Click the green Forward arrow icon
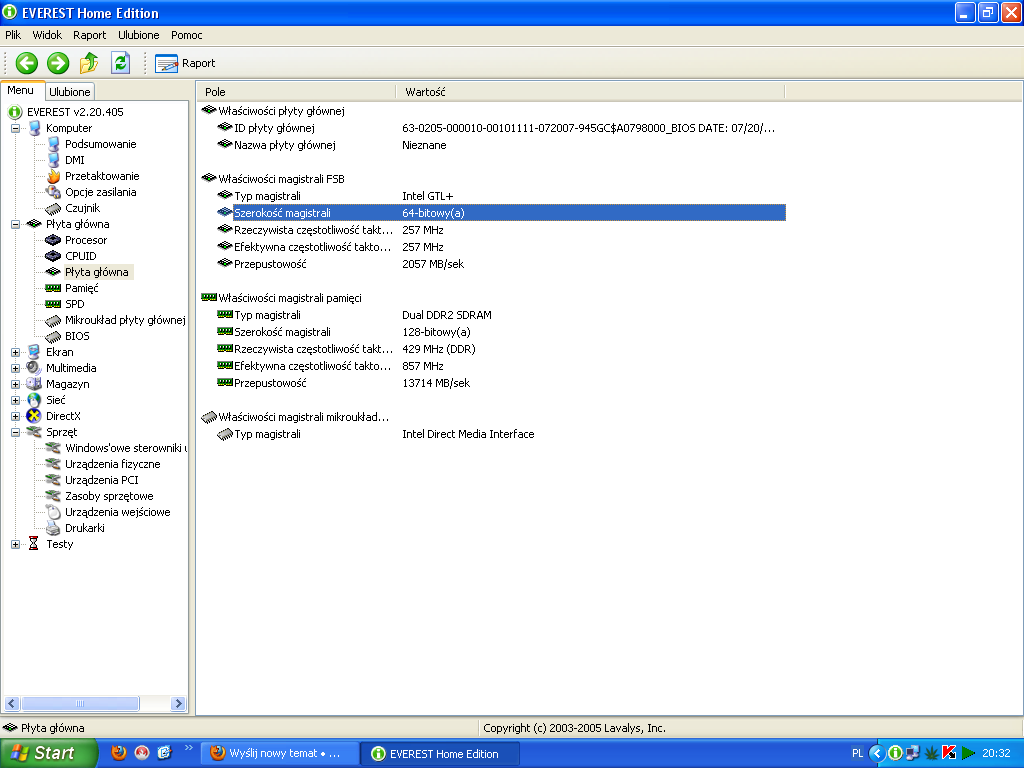 click(x=58, y=63)
